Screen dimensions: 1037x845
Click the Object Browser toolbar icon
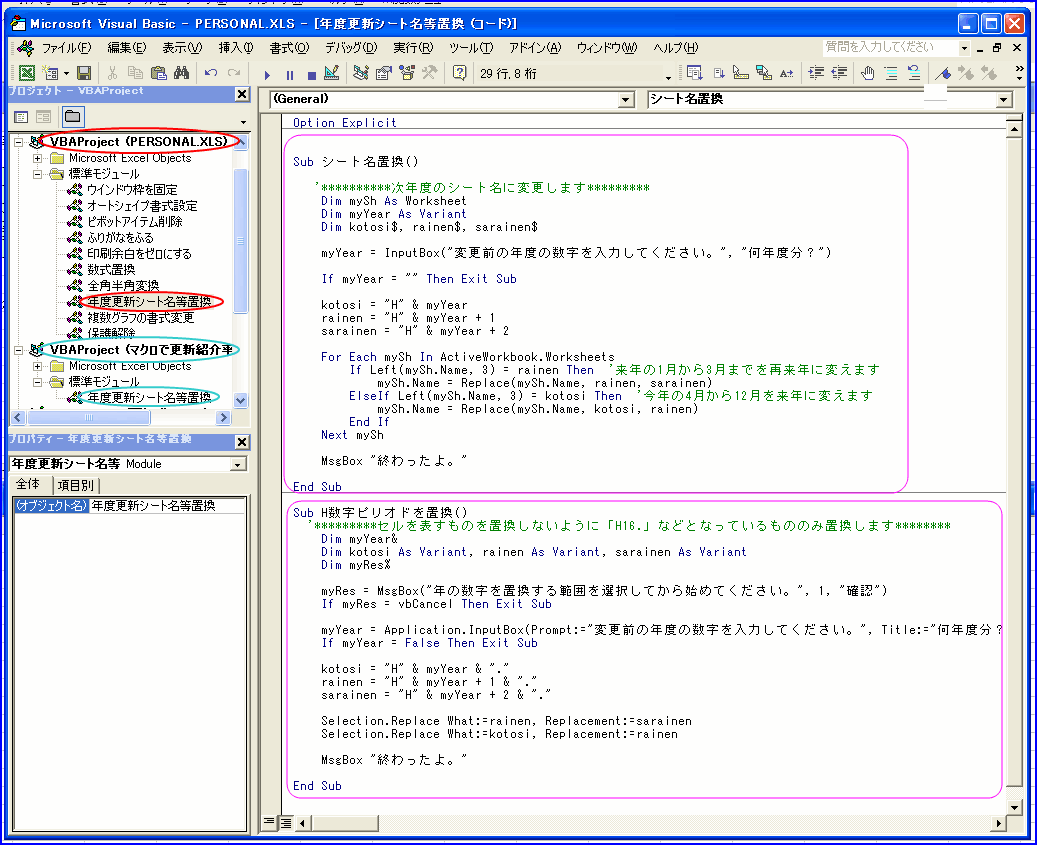point(406,72)
